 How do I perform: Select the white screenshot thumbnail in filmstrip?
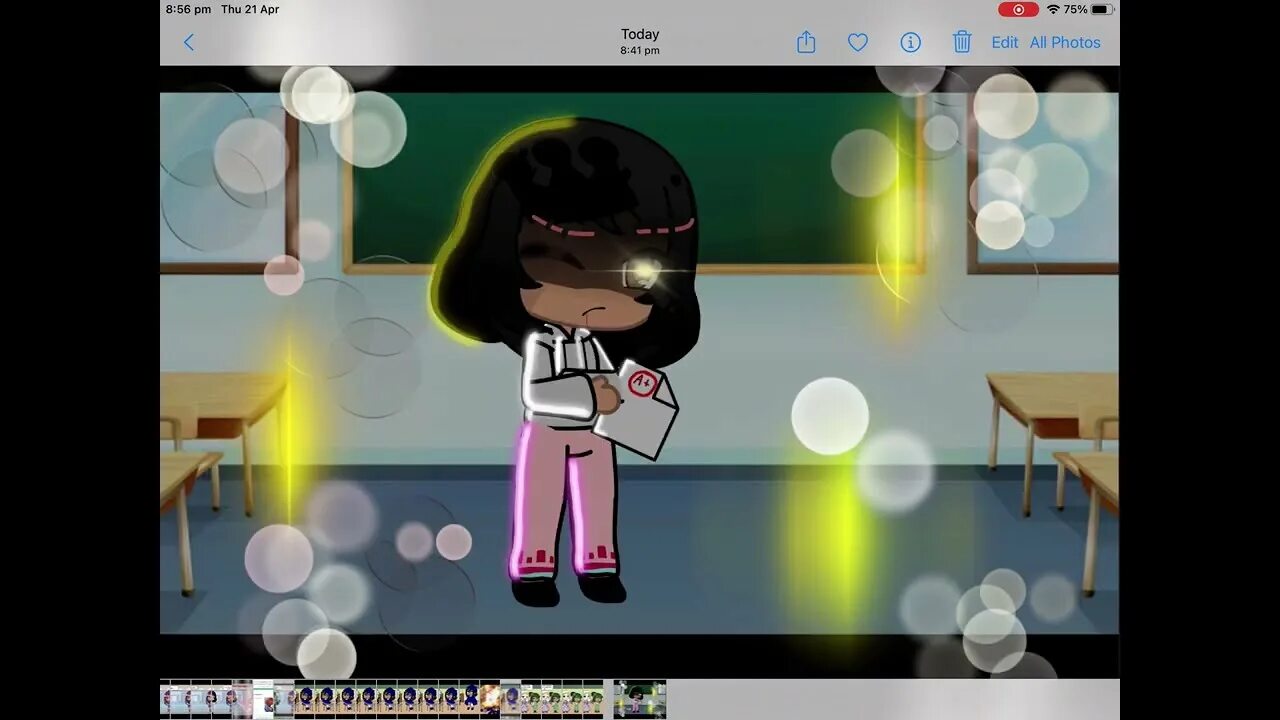[x=263, y=698]
